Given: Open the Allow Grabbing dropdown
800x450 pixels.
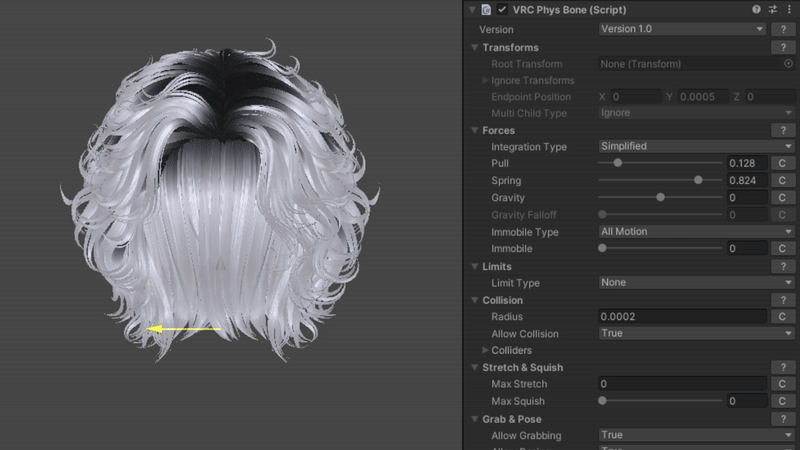Looking at the screenshot, I should click(x=696, y=435).
